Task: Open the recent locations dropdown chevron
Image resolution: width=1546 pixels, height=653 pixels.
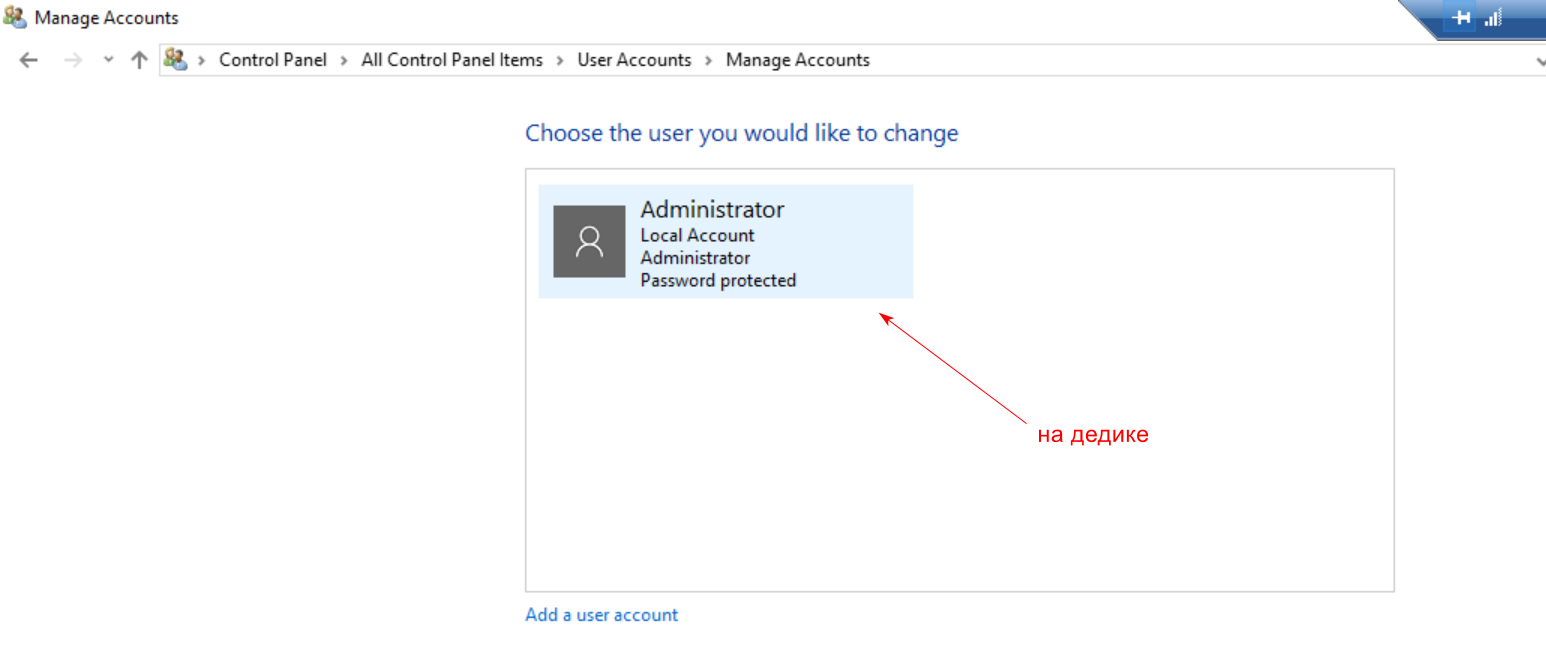Action: (109, 60)
